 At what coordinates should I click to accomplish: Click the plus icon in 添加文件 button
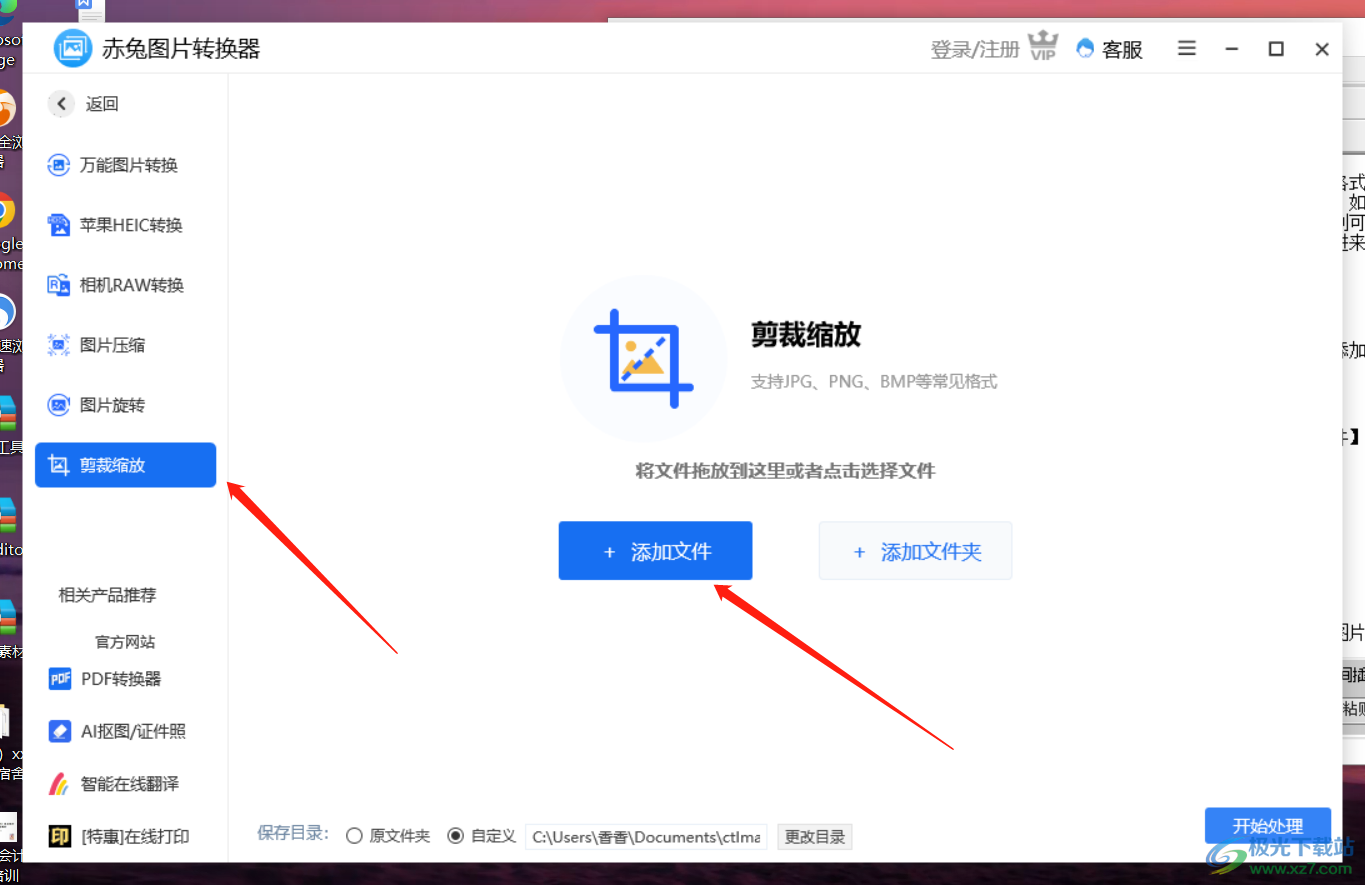609,552
